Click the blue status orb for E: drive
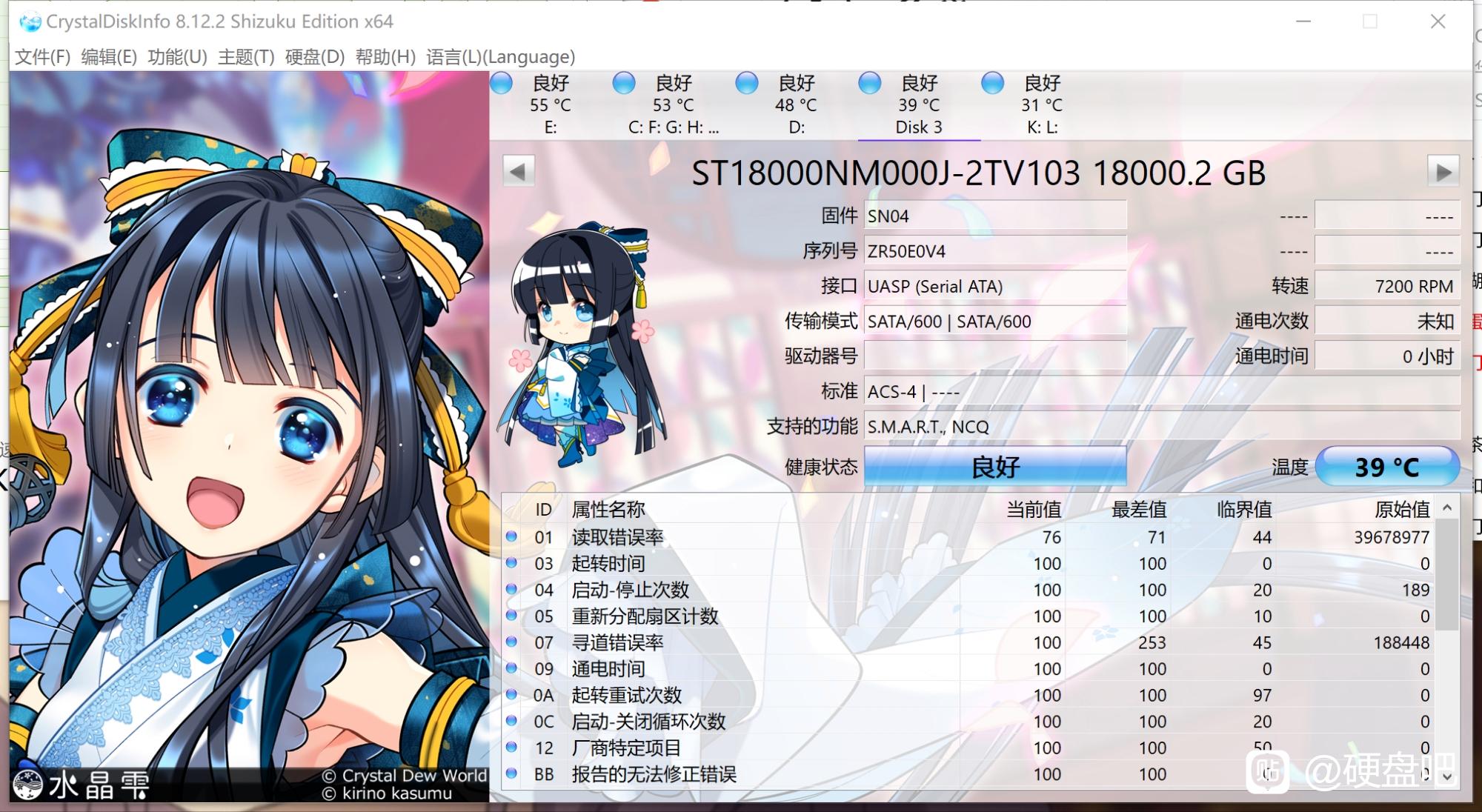The width and height of the screenshot is (1482, 812). click(502, 83)
